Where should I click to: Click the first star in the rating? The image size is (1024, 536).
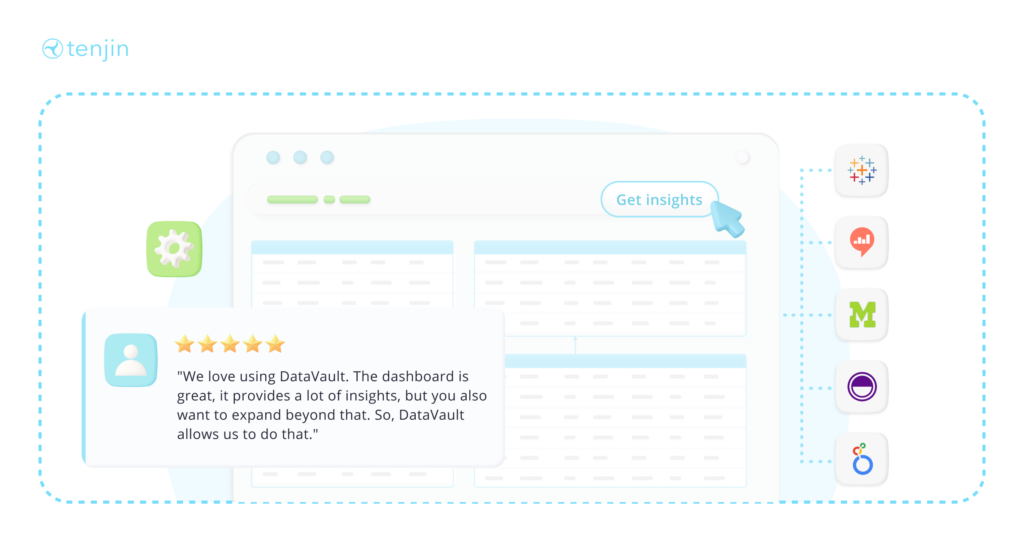pos(185,344)
